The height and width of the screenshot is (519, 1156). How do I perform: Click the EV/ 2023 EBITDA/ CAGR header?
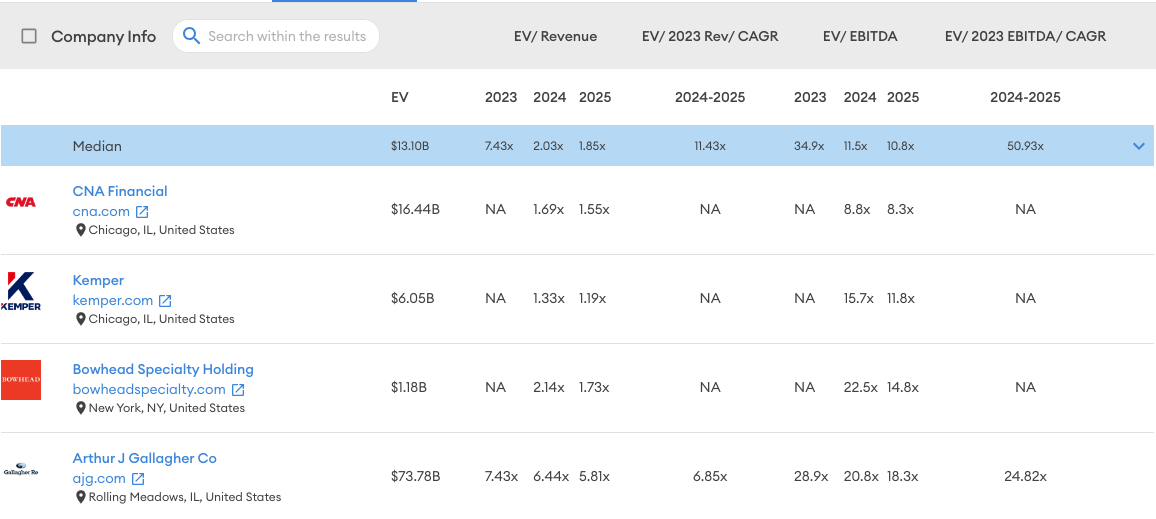point(1026,36)
